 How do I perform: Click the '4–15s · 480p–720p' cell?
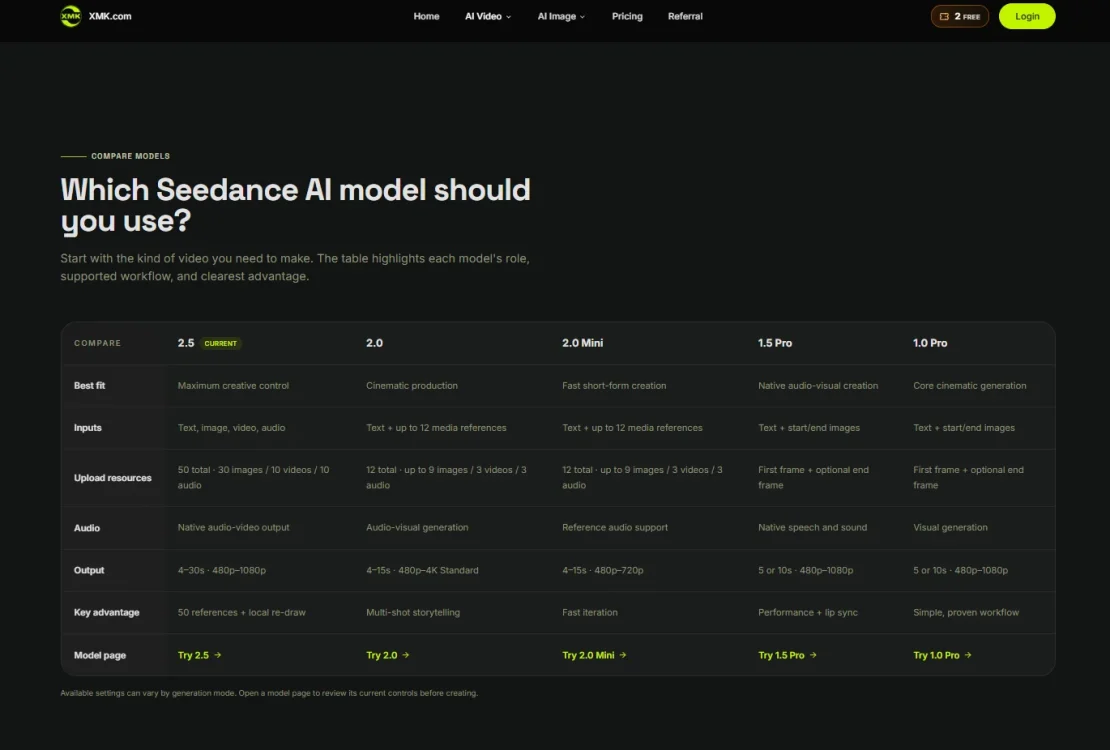603,570
